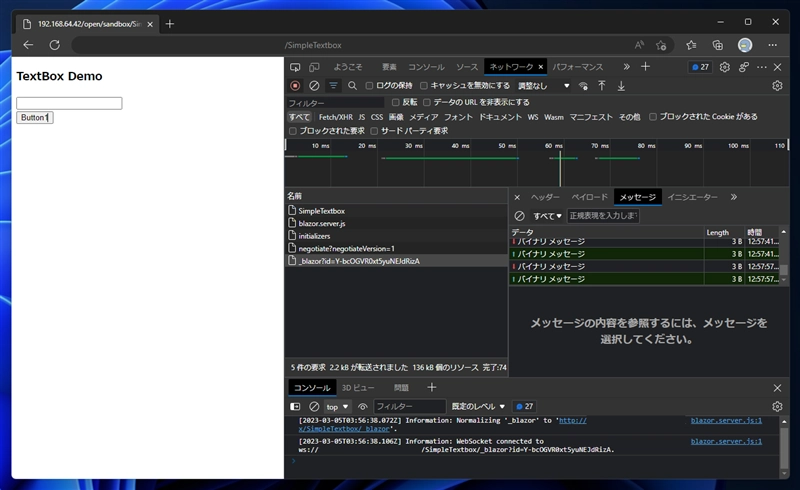Clear WebSocket messages list
Screen dimensions: 800x490
coord(519,216)
